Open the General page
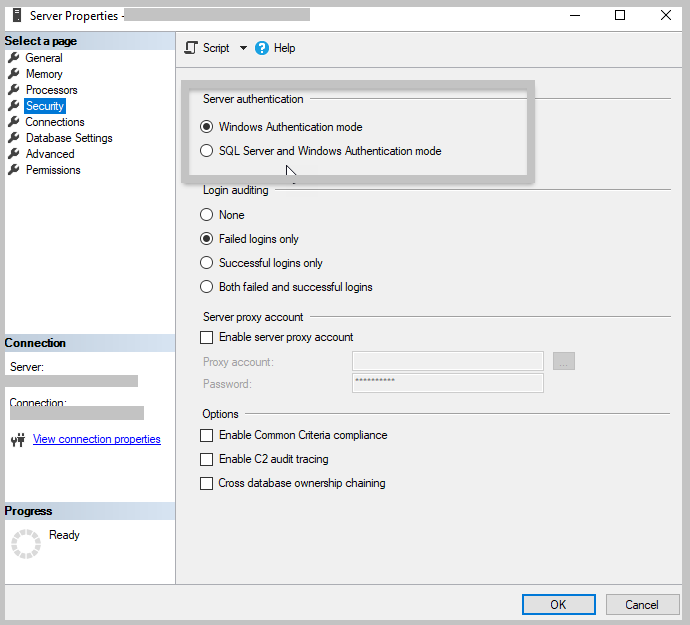This screenshot has height=625, width=690. [43, 58]
